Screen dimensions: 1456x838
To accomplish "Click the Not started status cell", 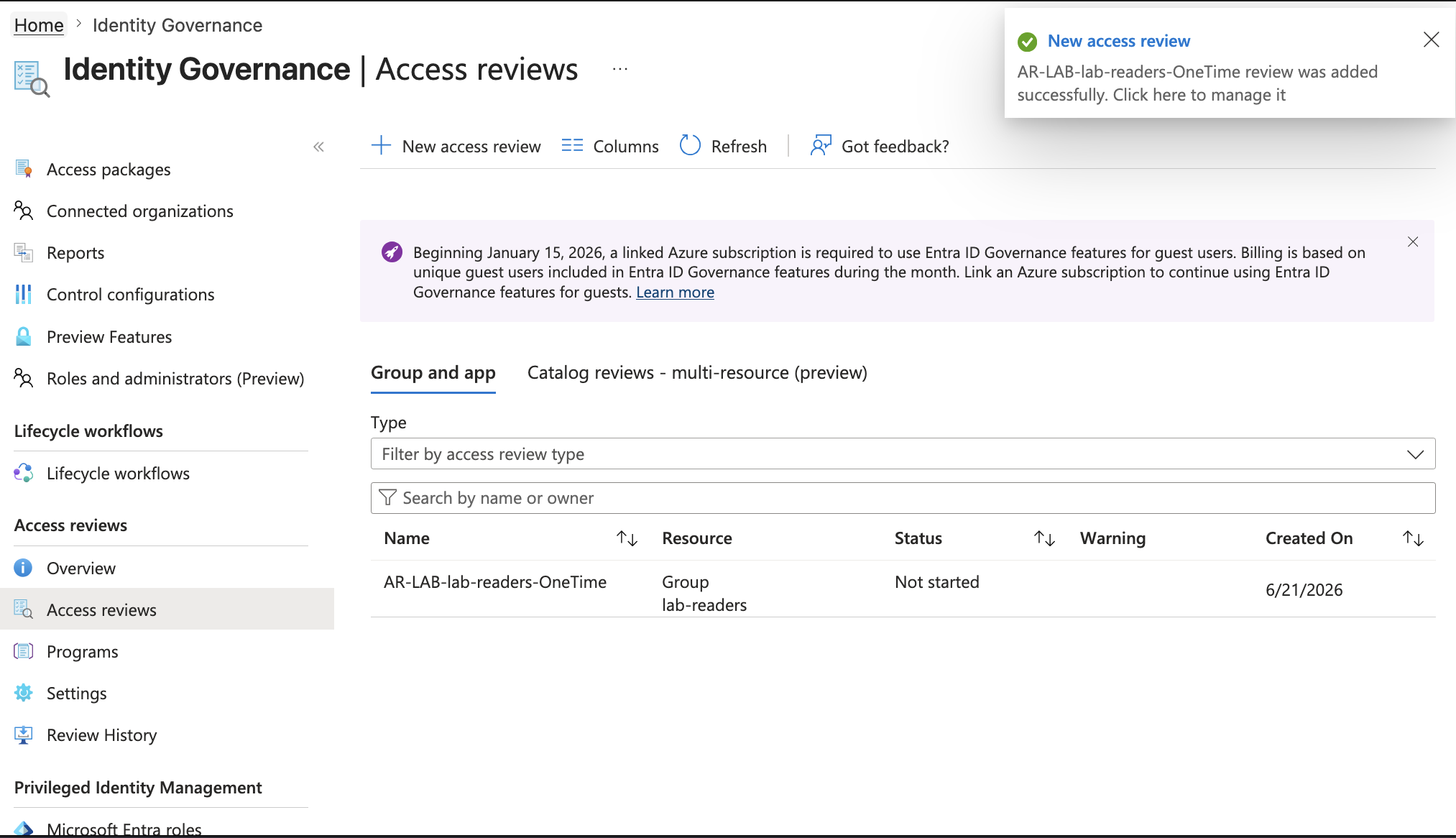I will (x=937, y=581).
